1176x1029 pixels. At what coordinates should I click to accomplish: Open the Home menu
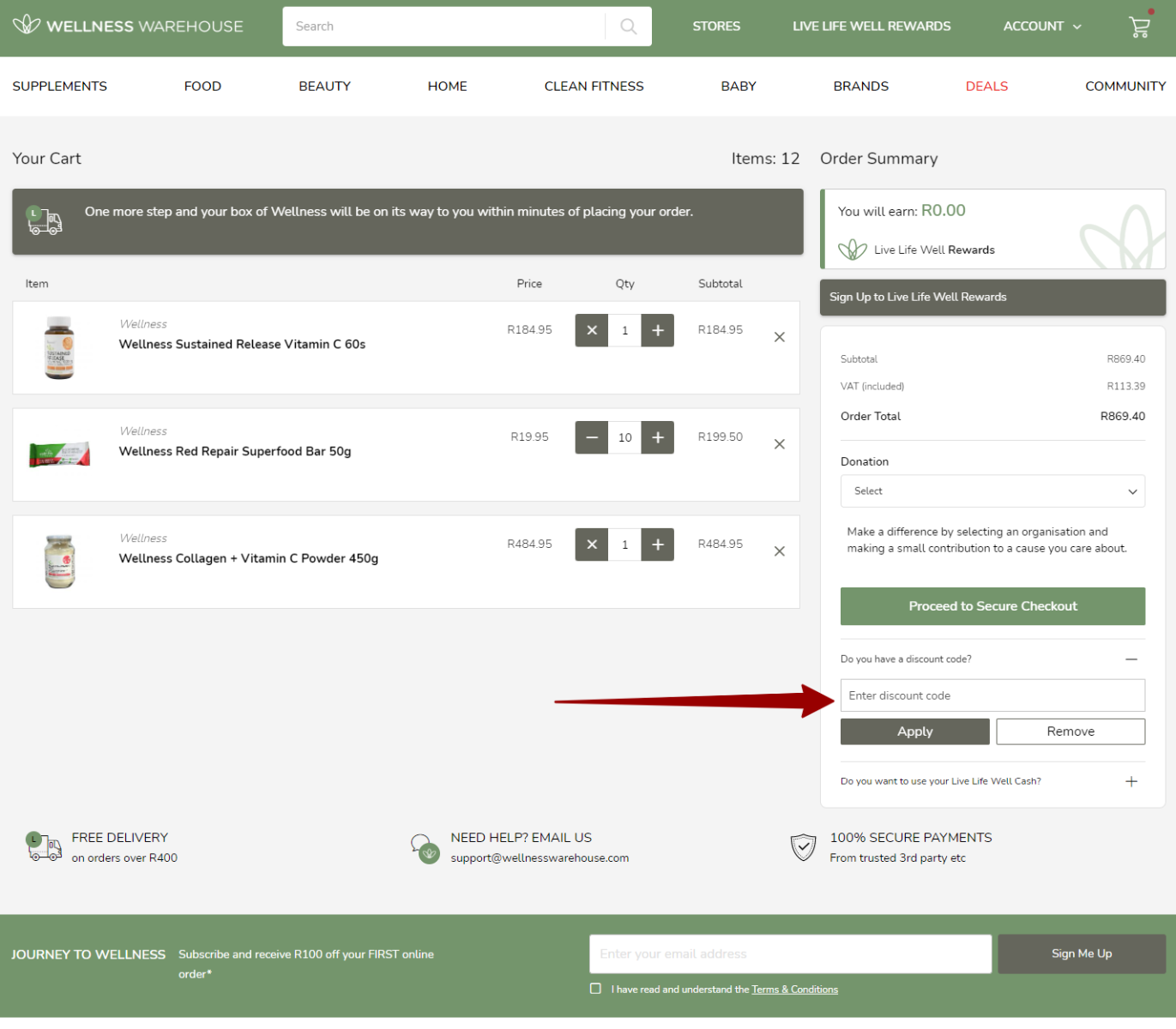pyautogui.click(x=448, y=86)
